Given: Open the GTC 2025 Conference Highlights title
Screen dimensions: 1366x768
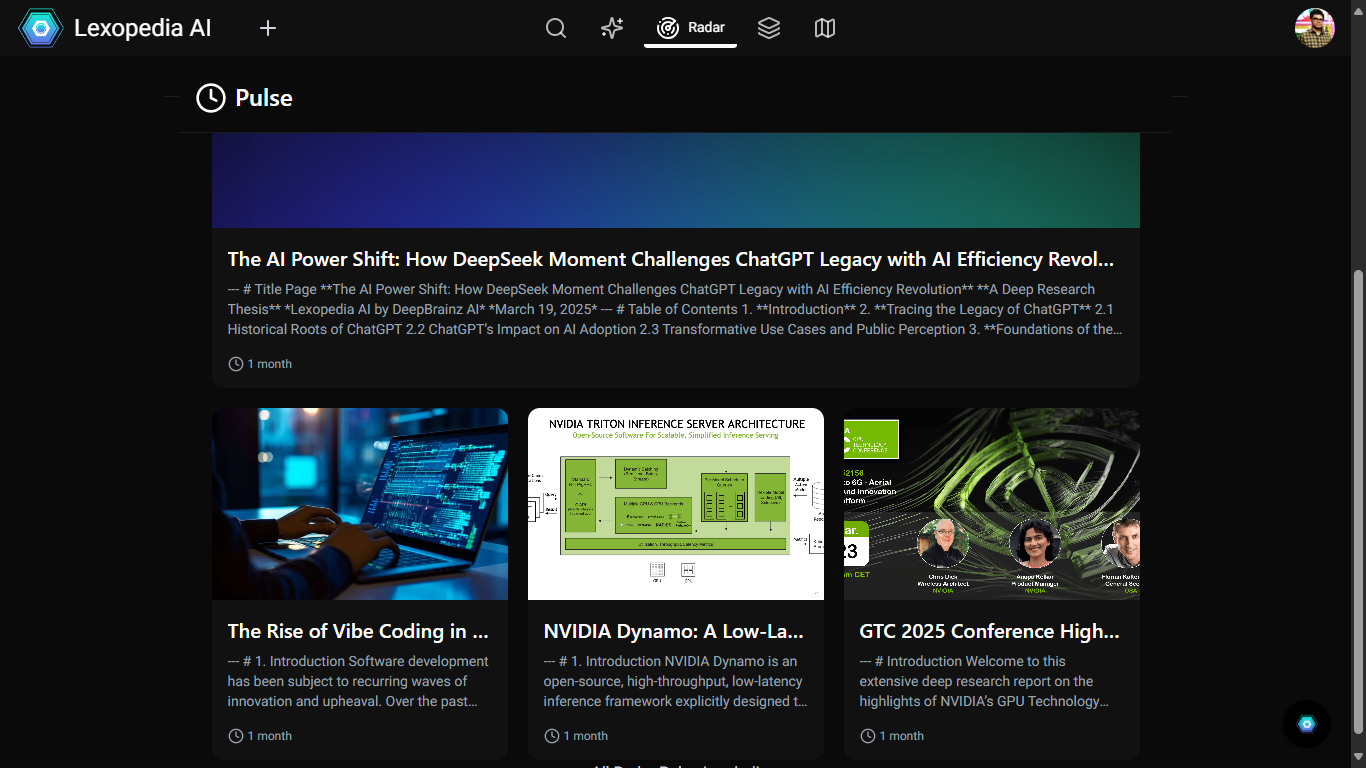Looking at the screenshot, I should coord(990,631).
